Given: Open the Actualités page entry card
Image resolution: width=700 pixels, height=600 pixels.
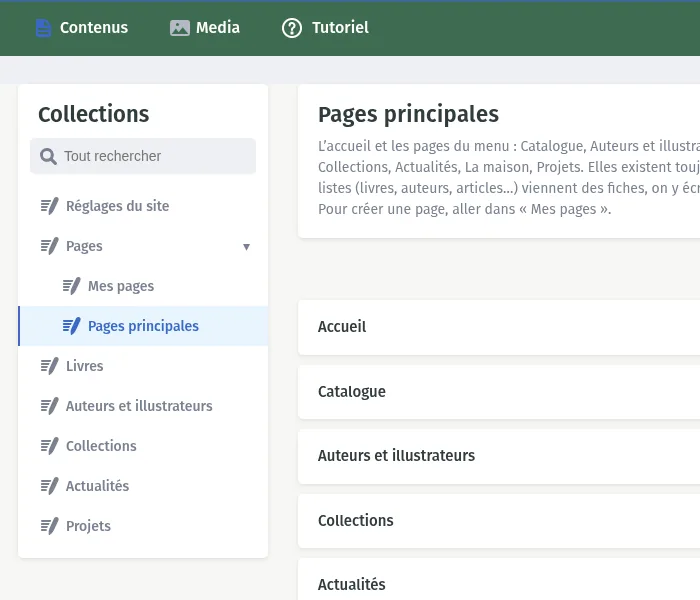Looking at the screenshot, I should click(499, 579).
